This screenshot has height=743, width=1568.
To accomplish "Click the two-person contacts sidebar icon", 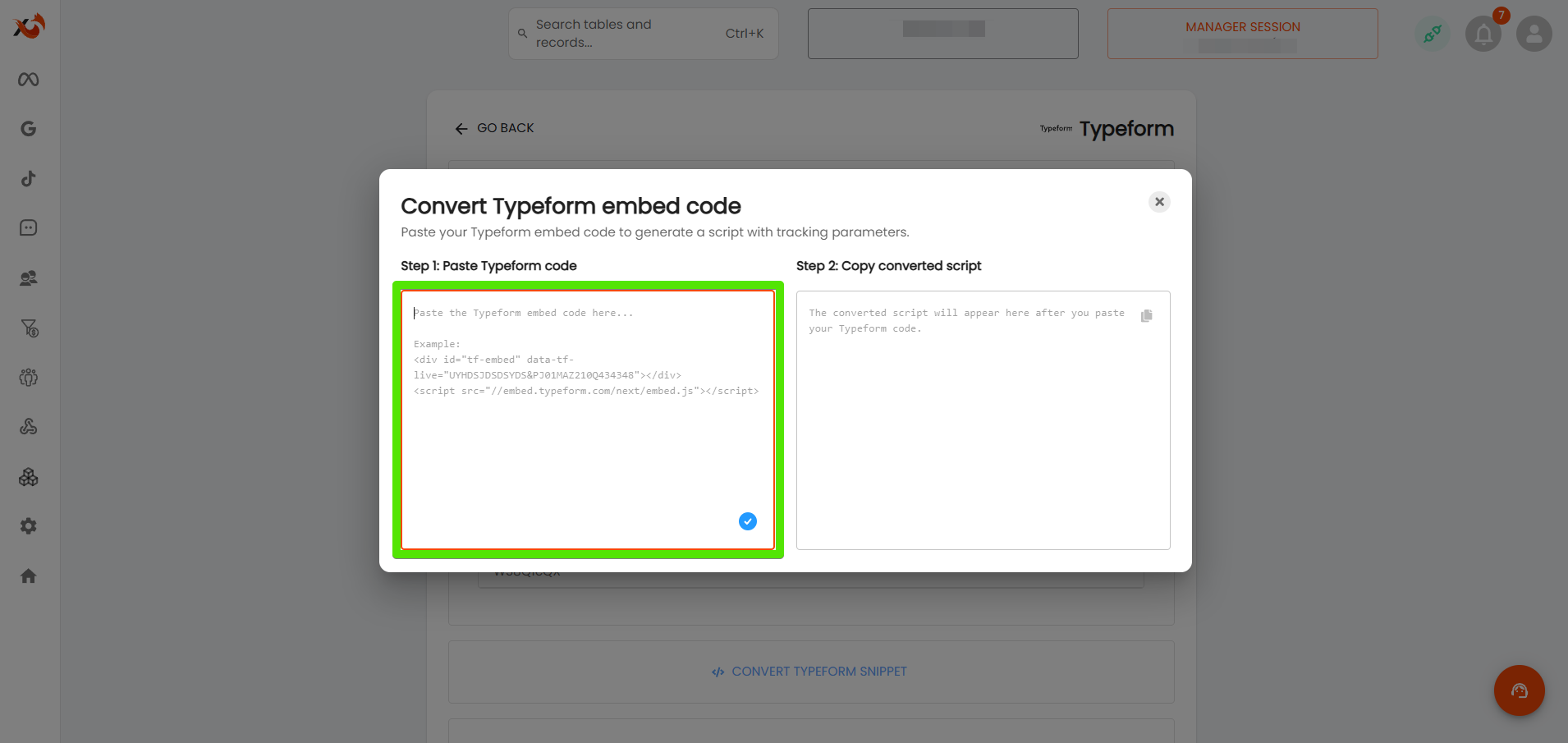I will click(x=29, y=278).
